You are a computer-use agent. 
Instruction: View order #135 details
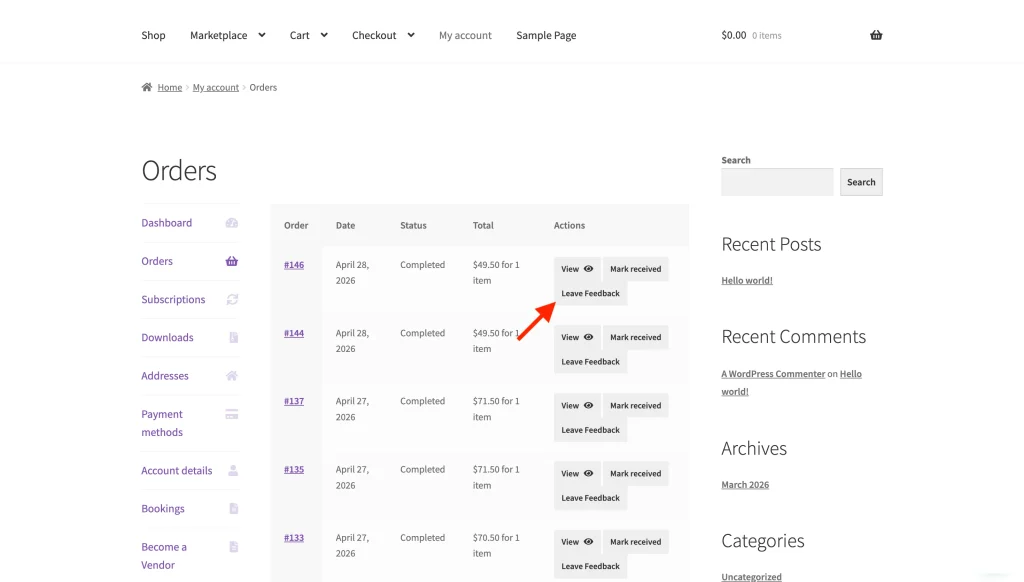577,474
